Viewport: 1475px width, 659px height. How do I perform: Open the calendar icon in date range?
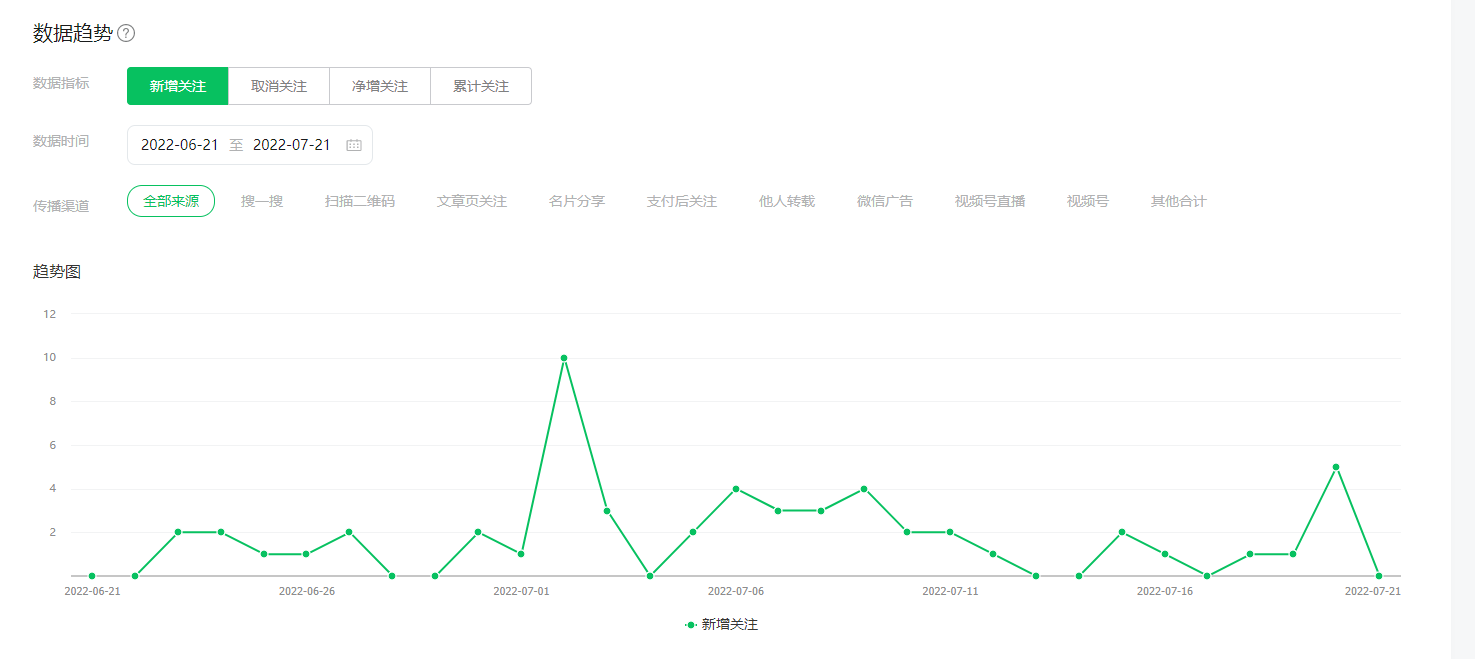(354, 145)
